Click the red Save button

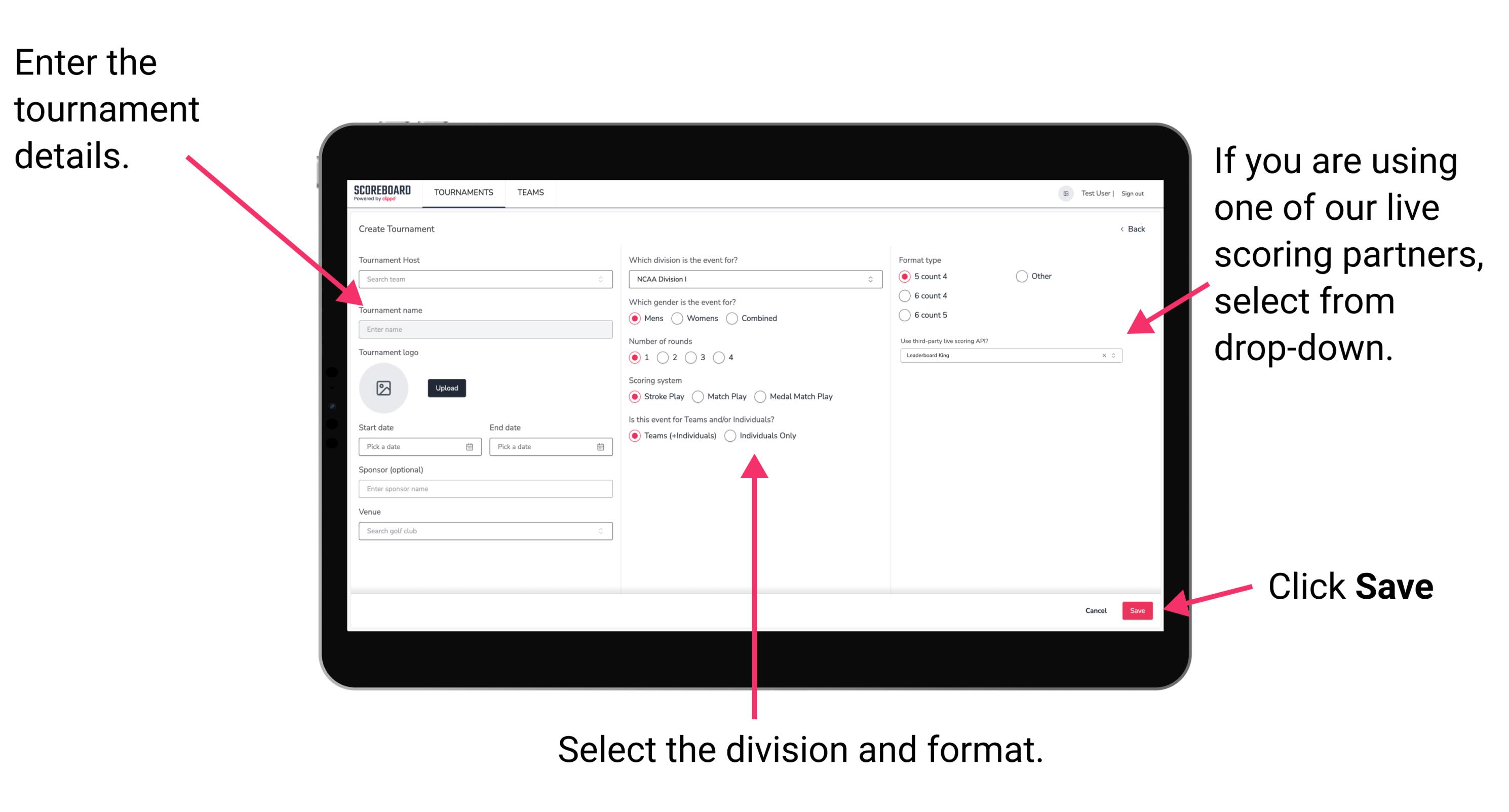(1140, 609)
